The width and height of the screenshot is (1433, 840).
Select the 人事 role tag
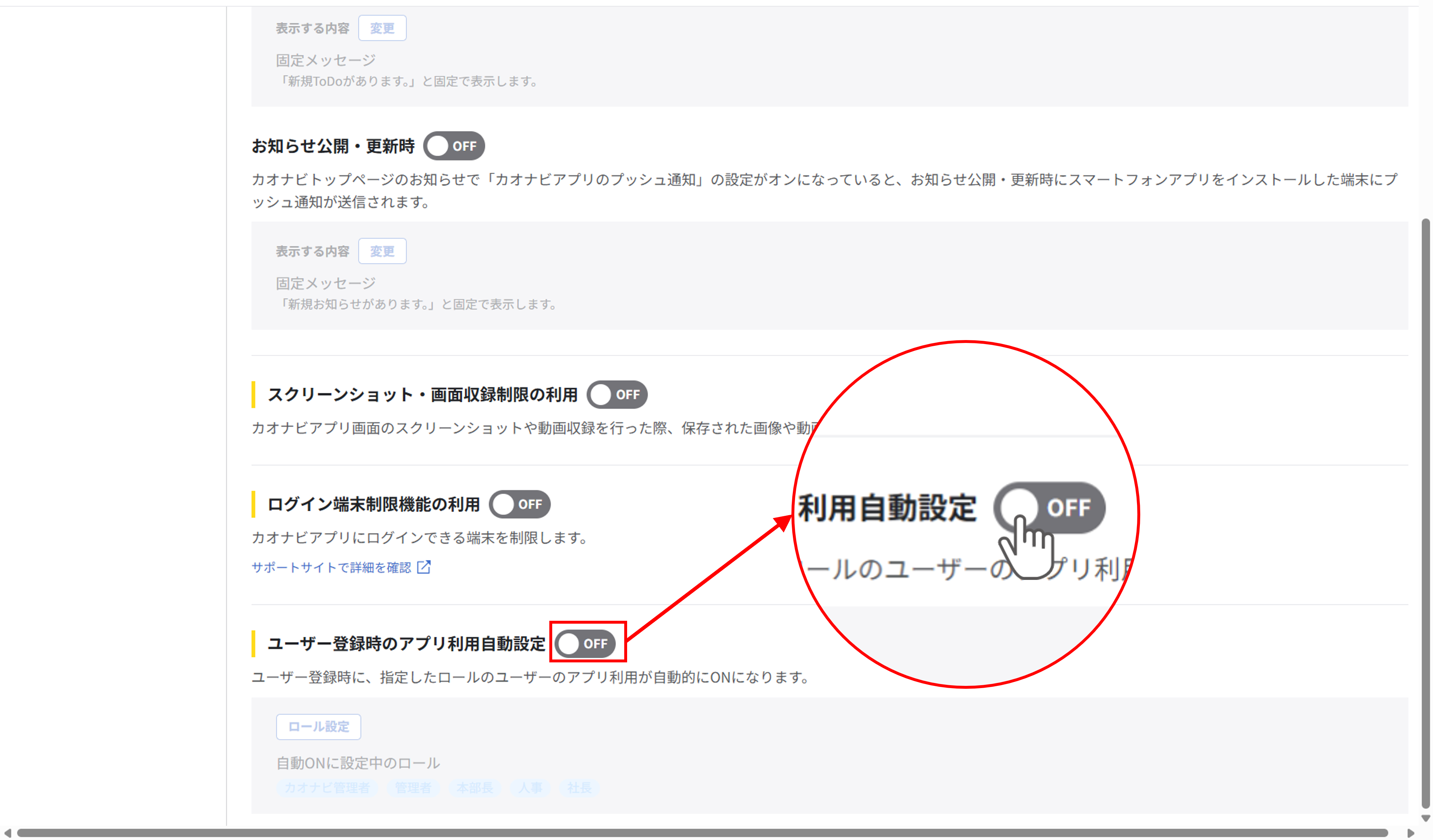pyautogui.click(x=530, y=788)
